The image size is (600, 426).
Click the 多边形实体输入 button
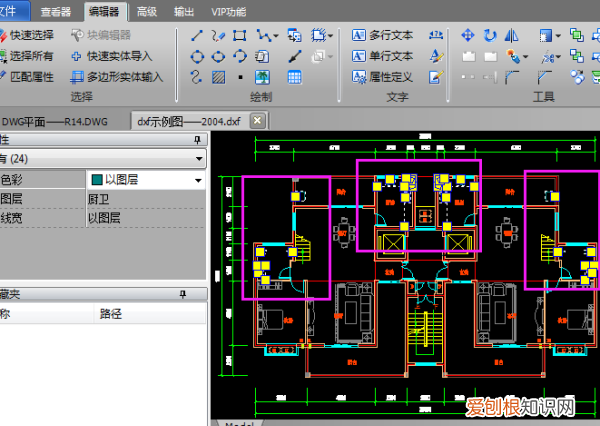(x=117, y=77)
